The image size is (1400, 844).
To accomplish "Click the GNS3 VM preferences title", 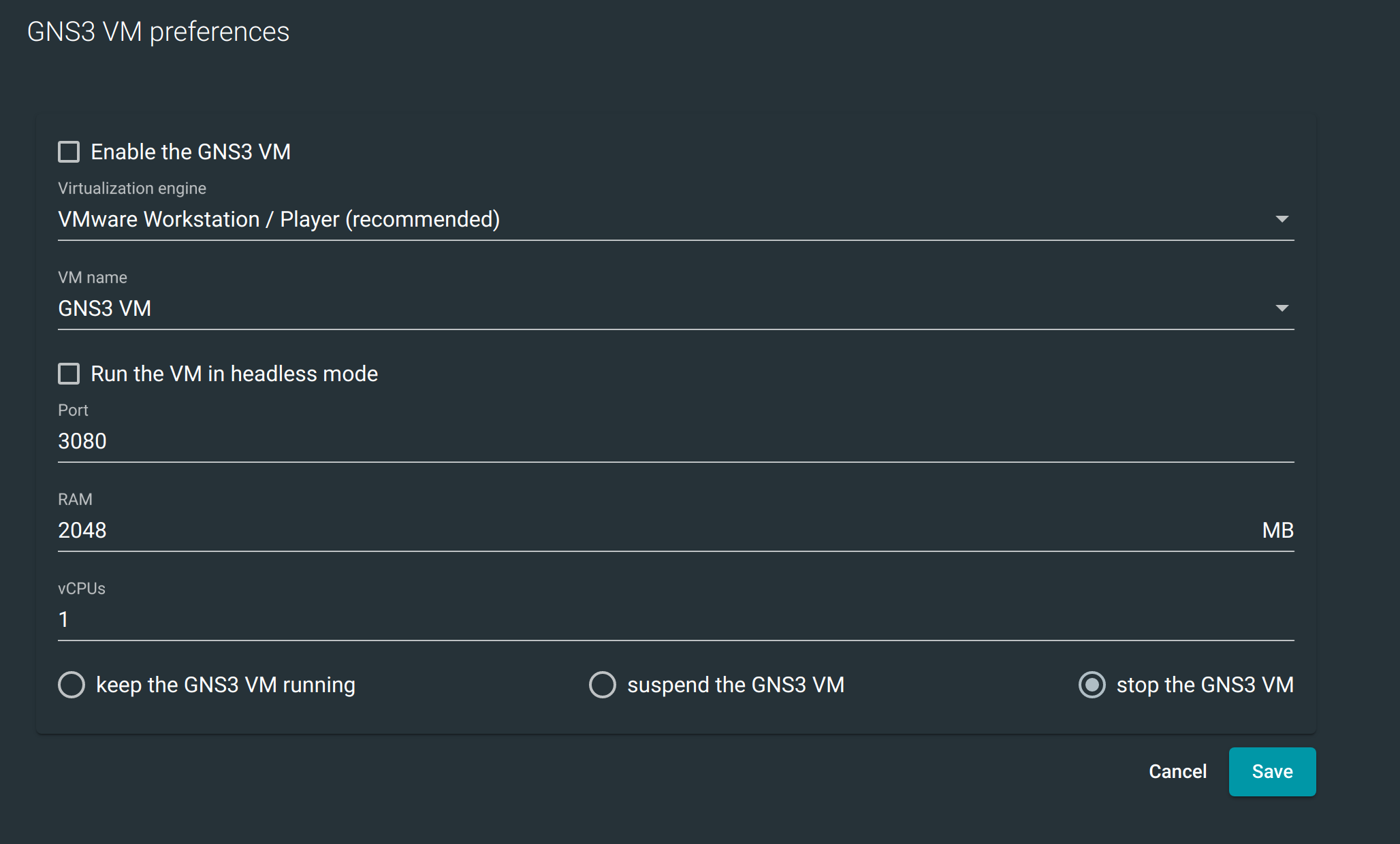I will 157,31.
